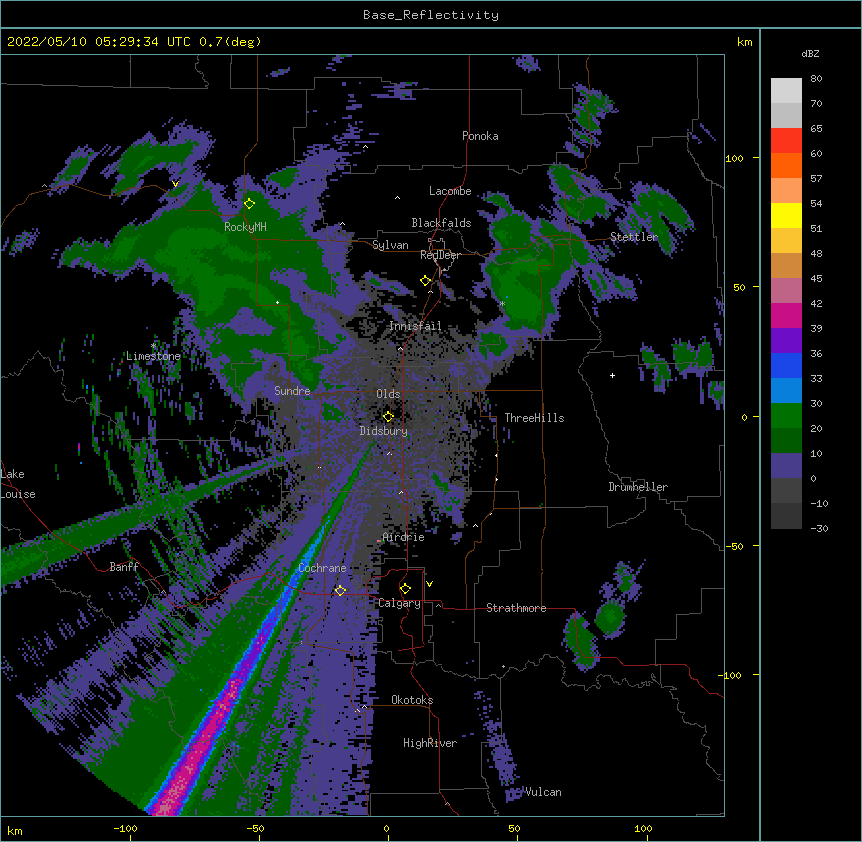This screenshot has width=862, height=842.
Task: Click the ThreeHills city label
Action: click(x=534, y=418)
